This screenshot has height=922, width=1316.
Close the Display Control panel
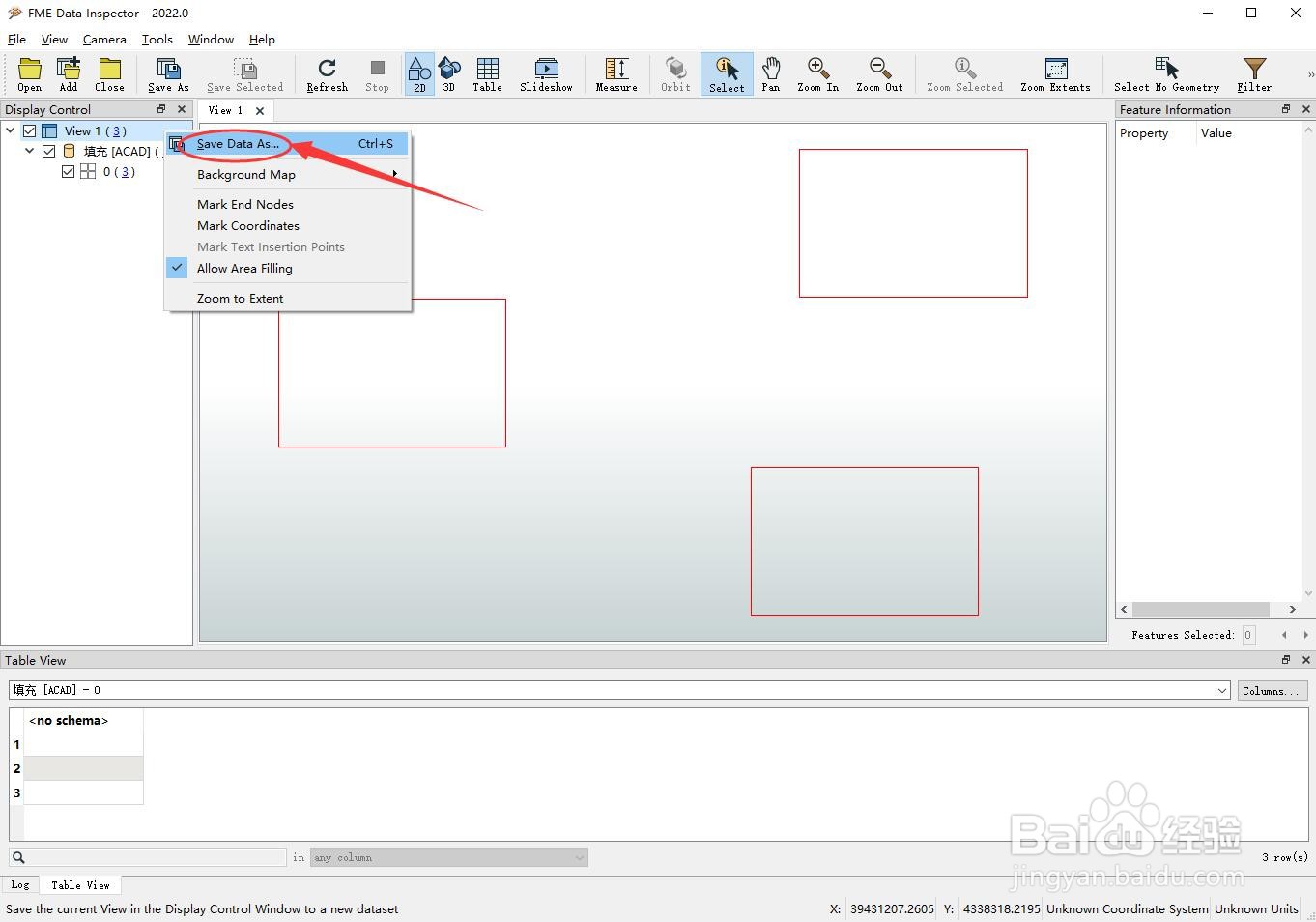182,109
